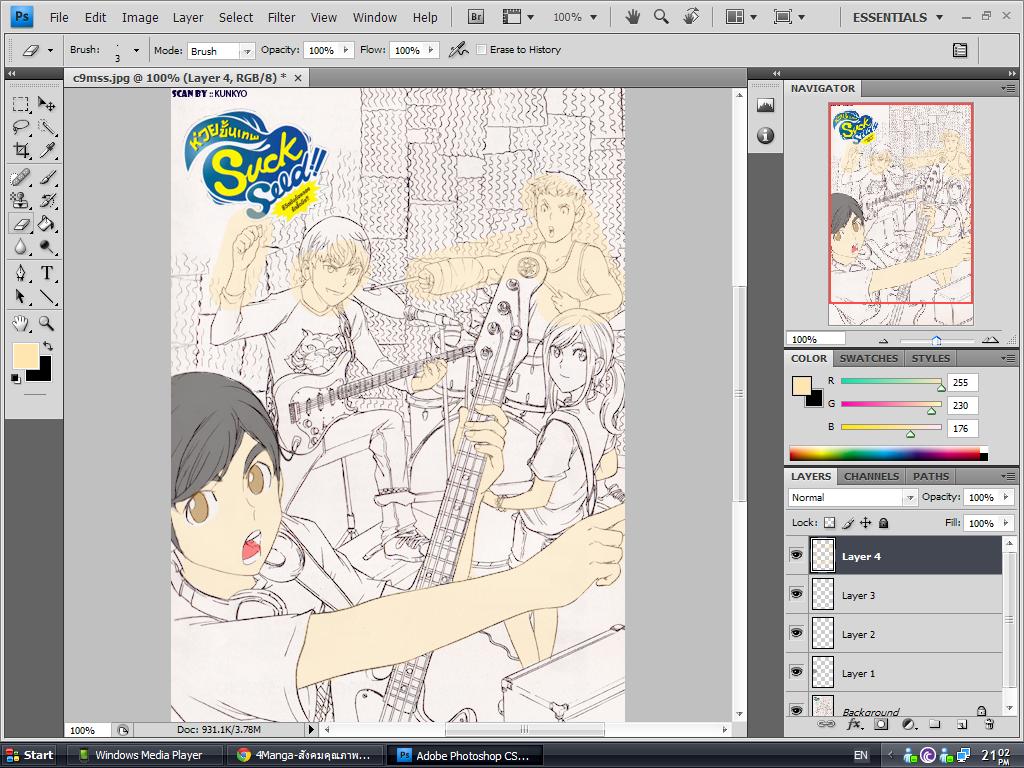1024x768 pixels.
Task: Add a layer mask
Action: 881,724
